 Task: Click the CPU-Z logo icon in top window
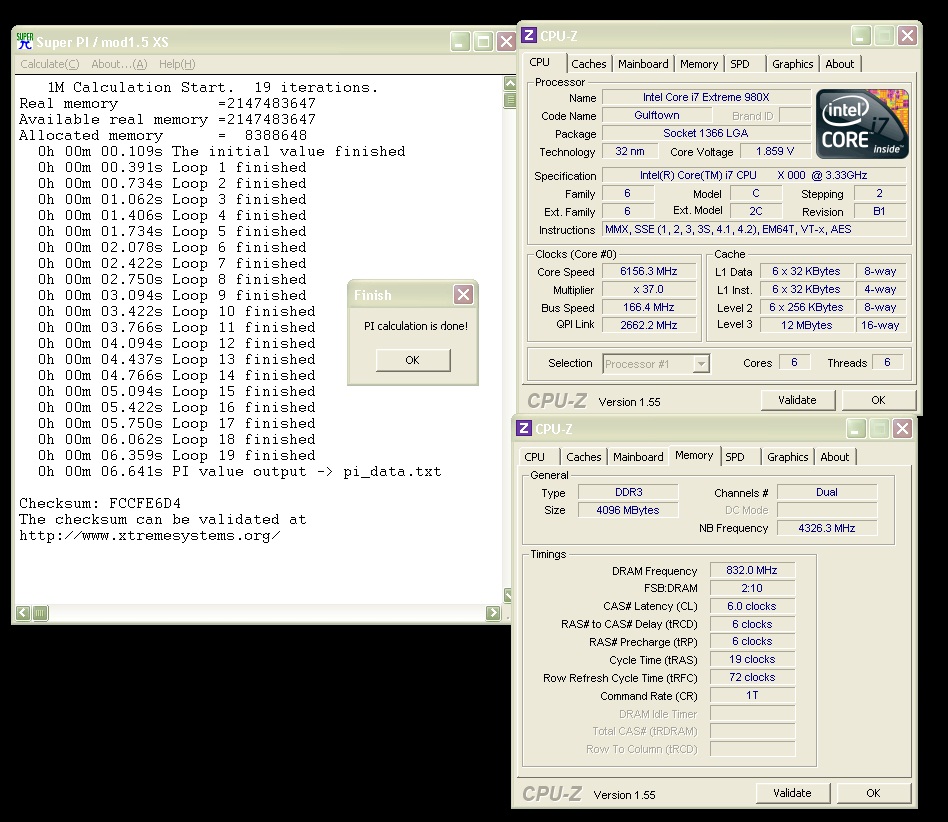pyautogui.click(x=529, y=36)
